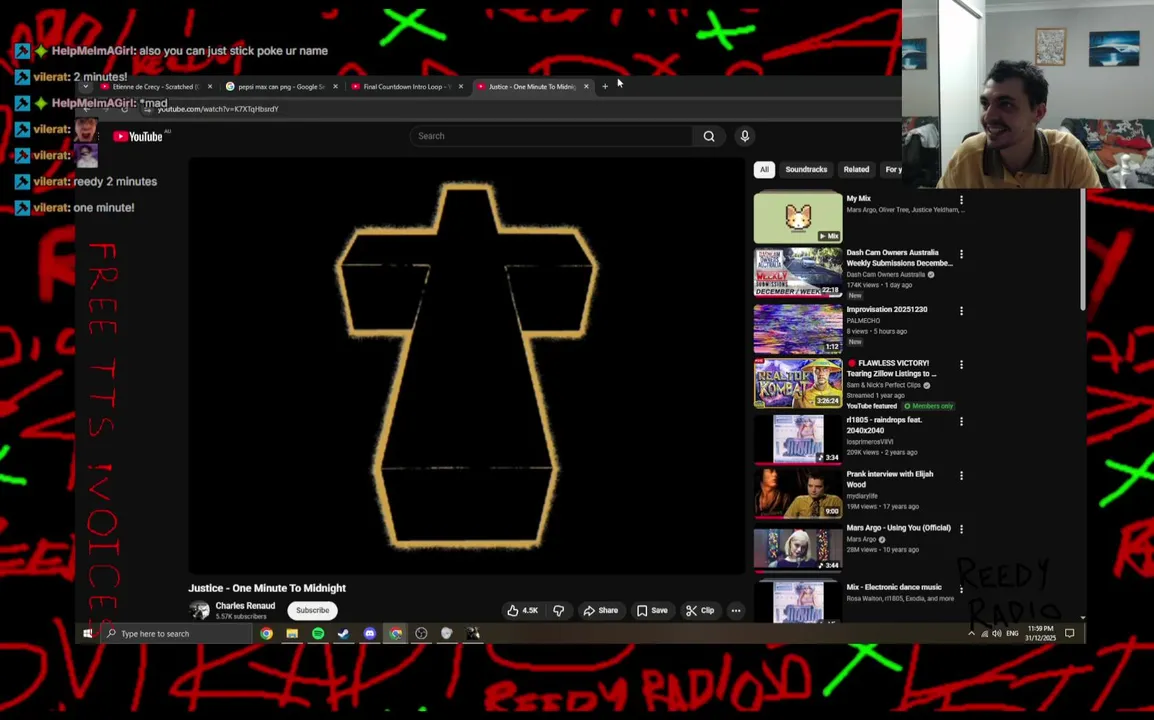Screen dimensions: 1154x720
Task: Click the YouTube logo to go home
Action: coord(138,136)
